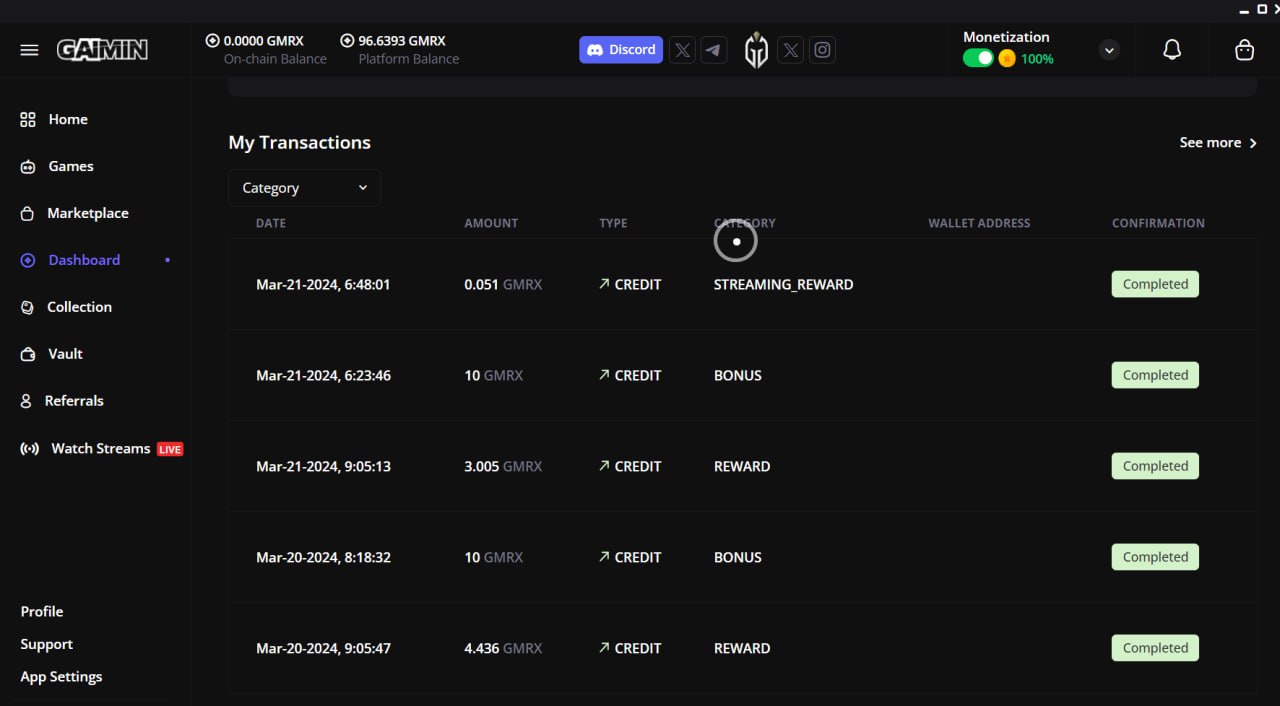1280x706 pixels.
Task: Open the Games menu item
Action: 71,166
